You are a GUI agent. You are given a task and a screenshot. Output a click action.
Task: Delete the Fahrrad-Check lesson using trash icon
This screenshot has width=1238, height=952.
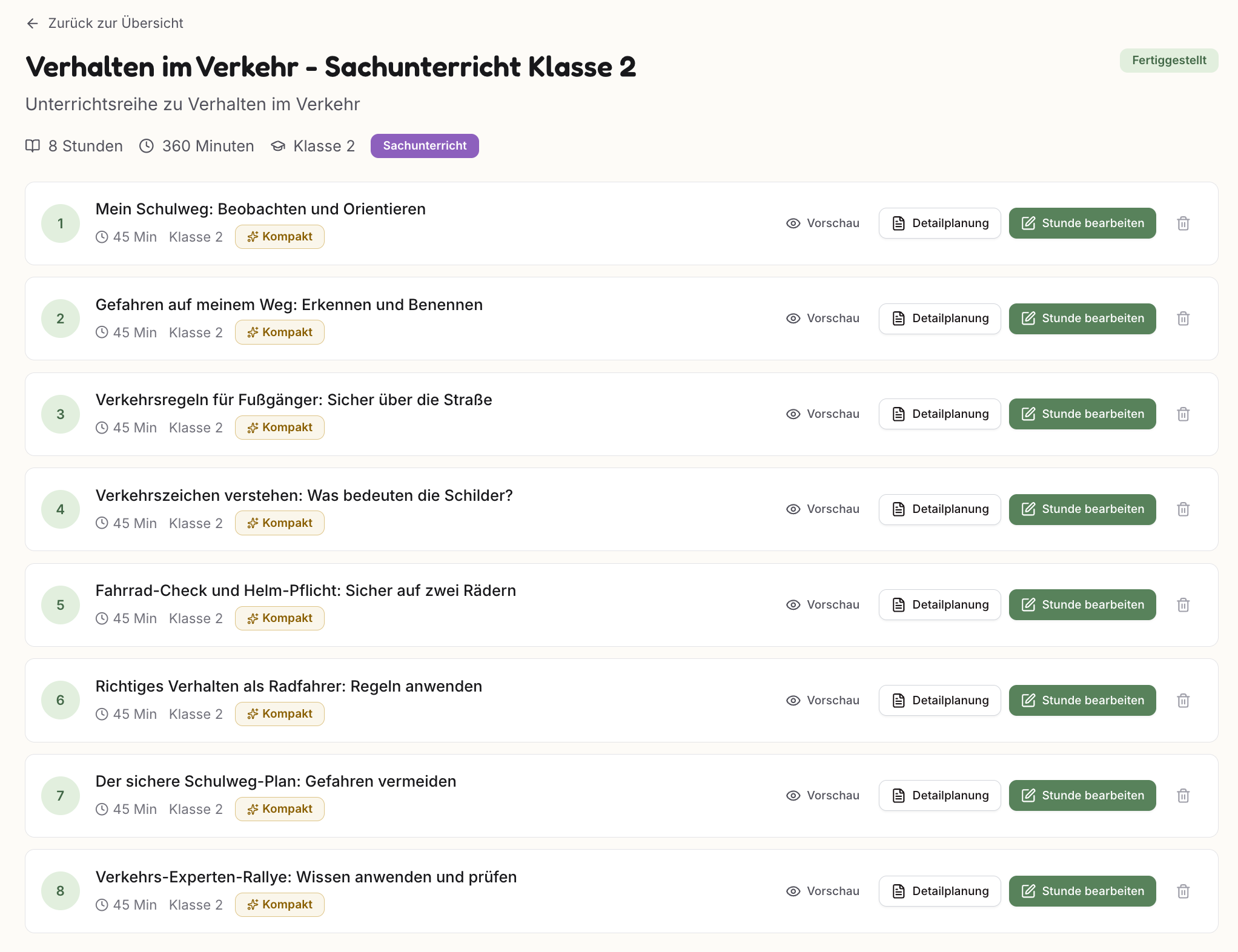tap(1183, 605)
